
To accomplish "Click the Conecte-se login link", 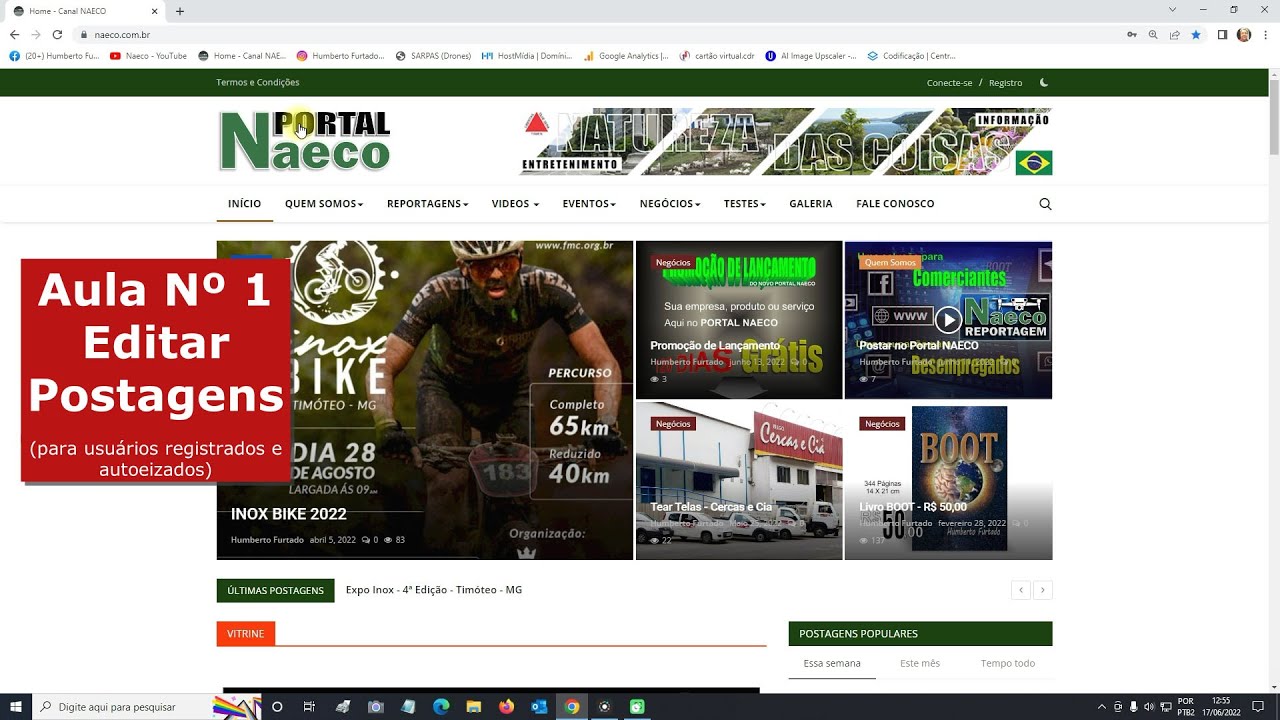I will coord(949,82).
